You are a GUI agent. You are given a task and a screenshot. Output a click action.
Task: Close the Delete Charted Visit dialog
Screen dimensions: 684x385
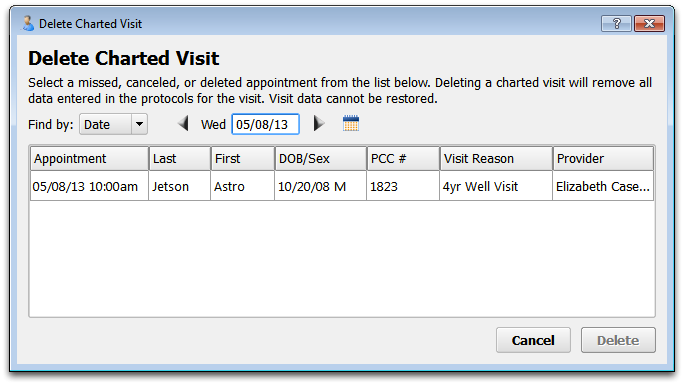649,24
